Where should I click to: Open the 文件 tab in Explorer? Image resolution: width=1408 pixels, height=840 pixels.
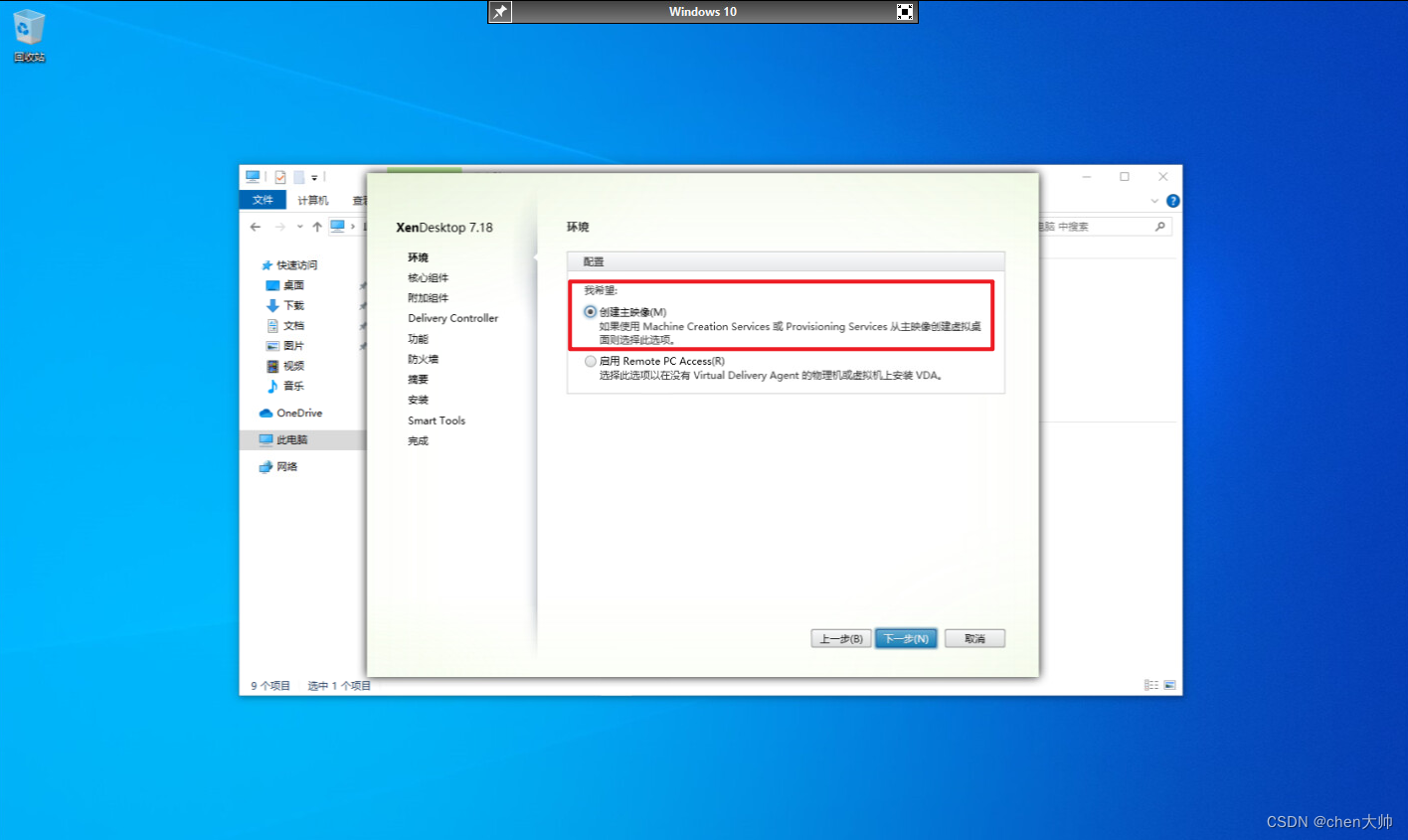pos(263,200)
